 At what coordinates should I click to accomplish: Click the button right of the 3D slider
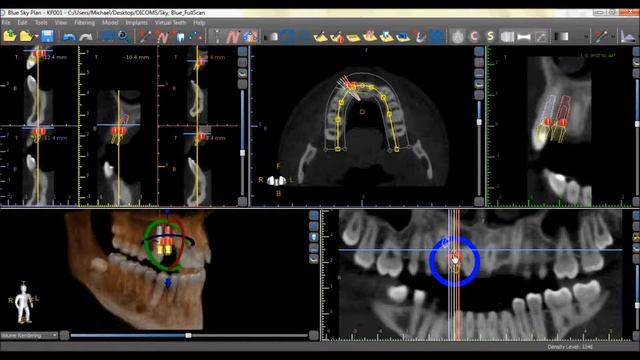pos(313,336)
